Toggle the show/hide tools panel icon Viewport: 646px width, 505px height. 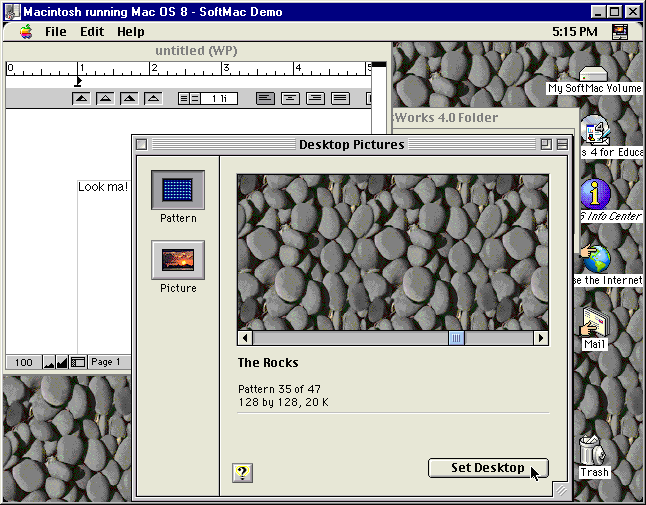[77, 362]
